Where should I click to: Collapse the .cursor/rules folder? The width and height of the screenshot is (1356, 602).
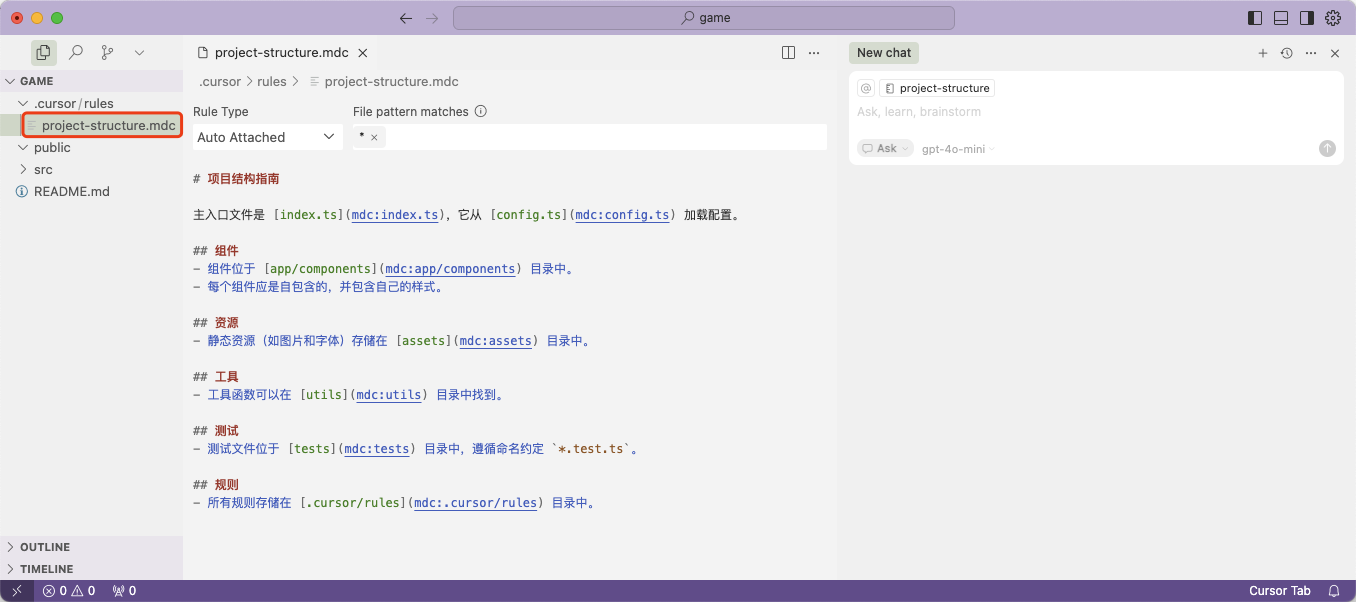pos(91,103)
